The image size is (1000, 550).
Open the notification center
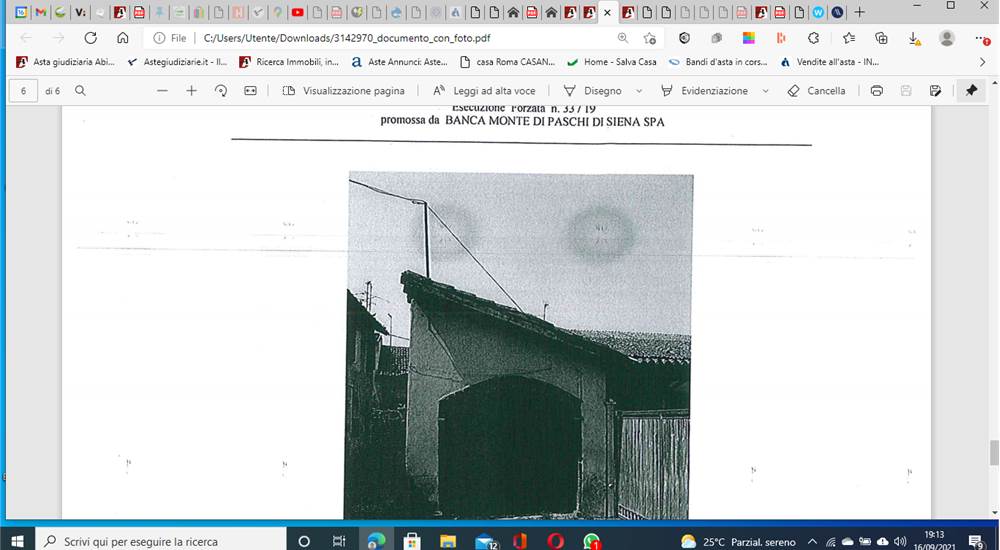977,541
